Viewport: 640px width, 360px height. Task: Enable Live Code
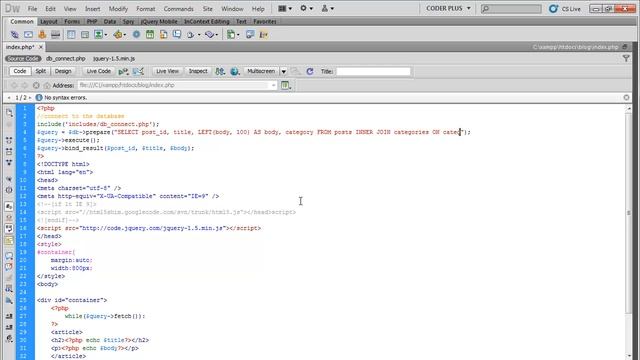click(x=98, y=71)
